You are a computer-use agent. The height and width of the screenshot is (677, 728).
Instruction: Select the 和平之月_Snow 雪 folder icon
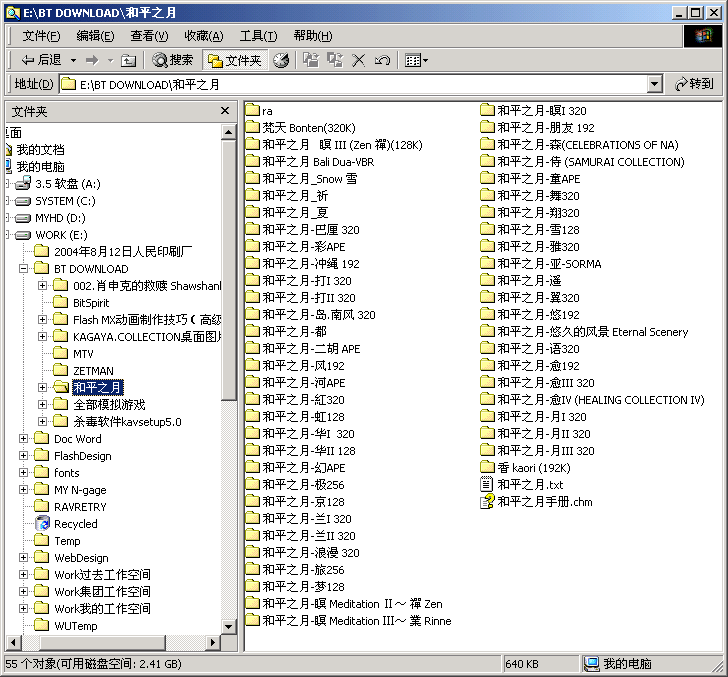click(253, 178)
